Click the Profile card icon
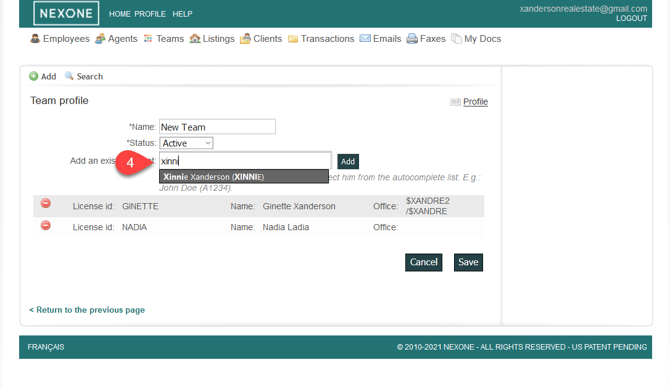This screenshot has width=670, height=389. 455,102
